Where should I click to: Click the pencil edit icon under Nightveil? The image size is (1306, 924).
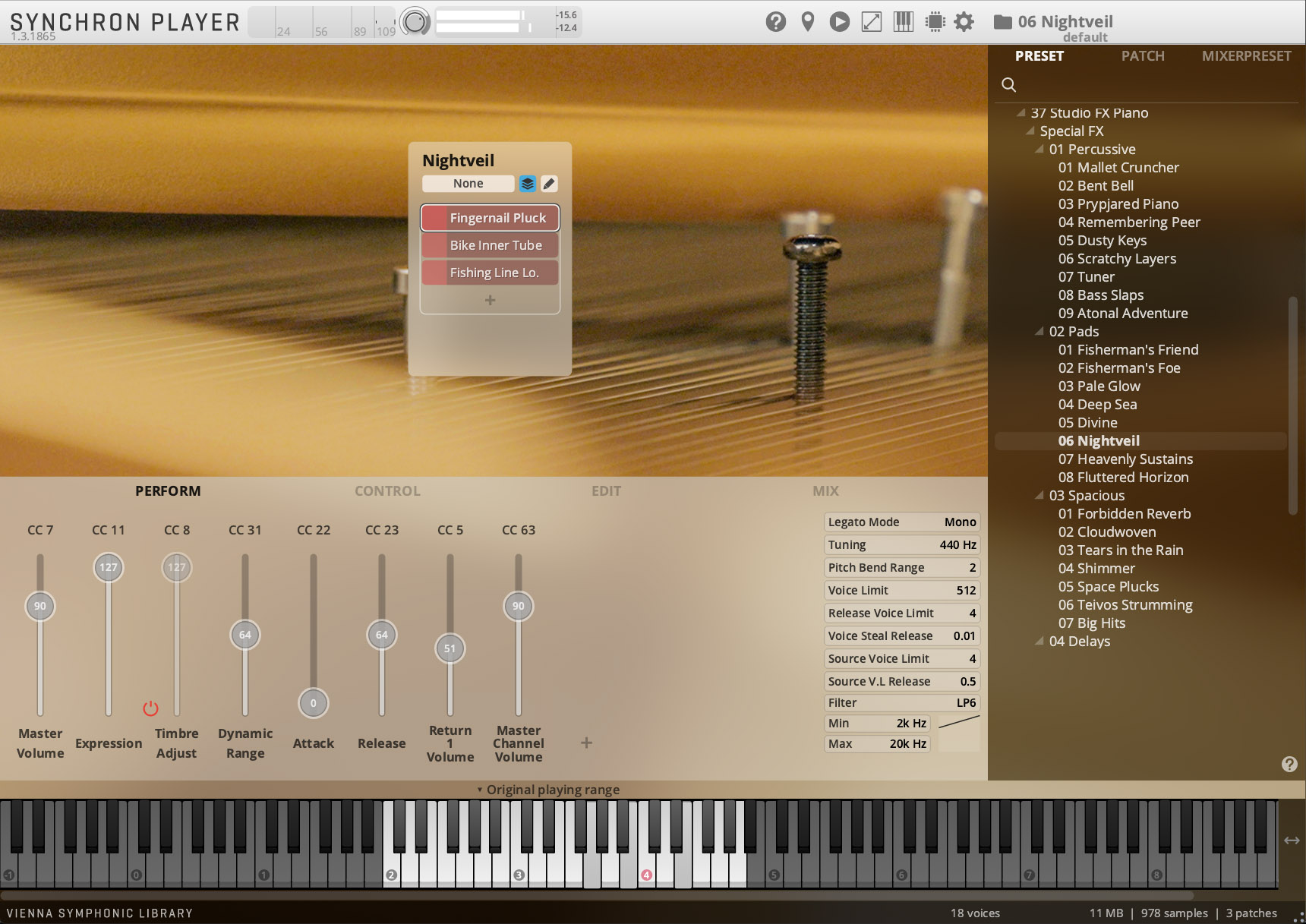(549, 184)
